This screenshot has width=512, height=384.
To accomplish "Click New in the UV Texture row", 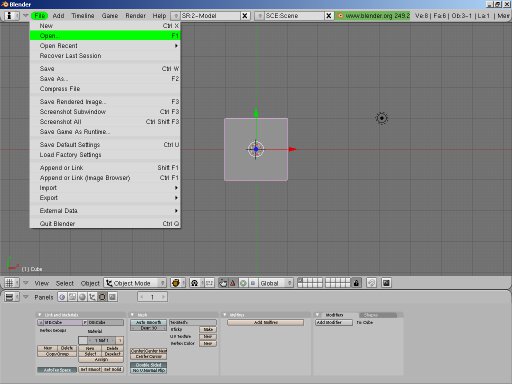I will pos(208,336).
